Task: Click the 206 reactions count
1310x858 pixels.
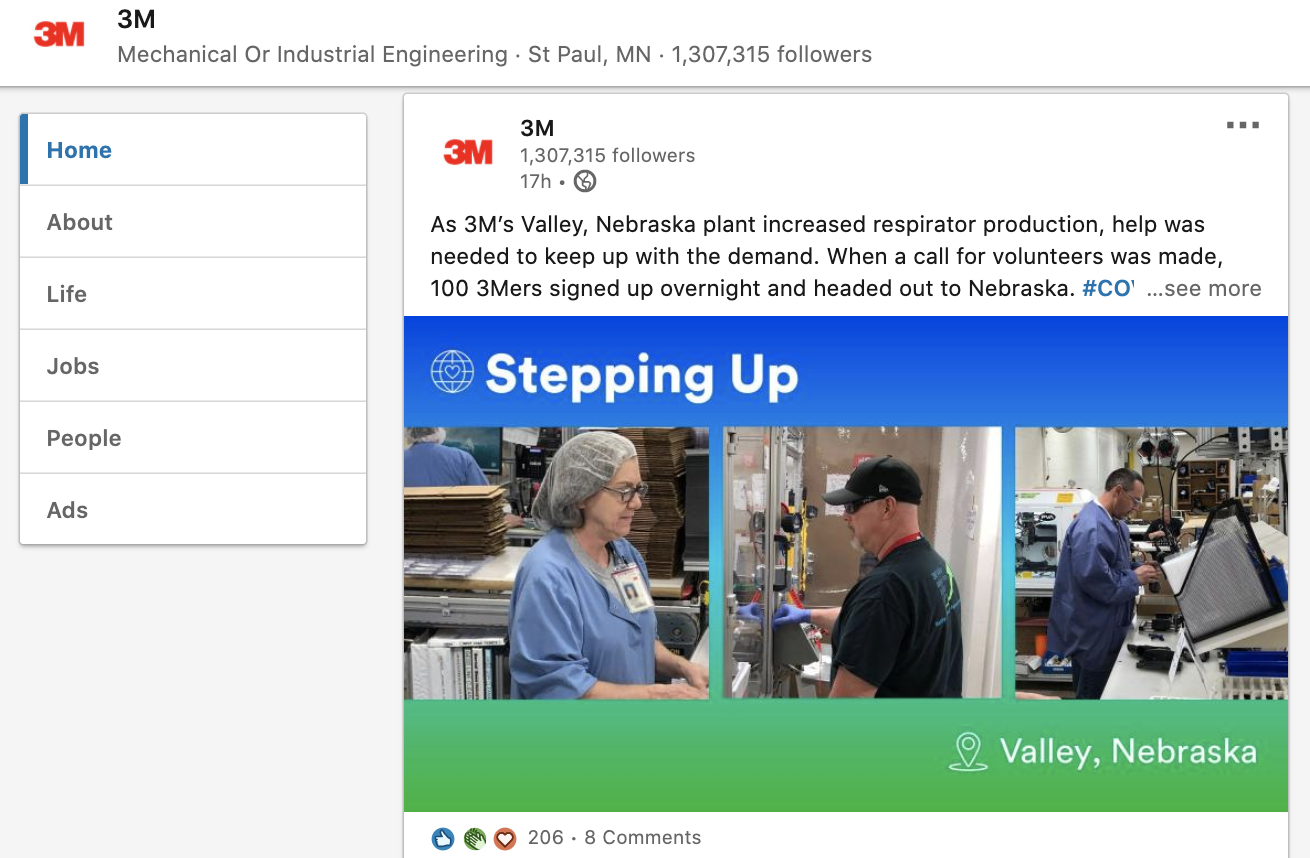Action: click(x=545, y=838)
